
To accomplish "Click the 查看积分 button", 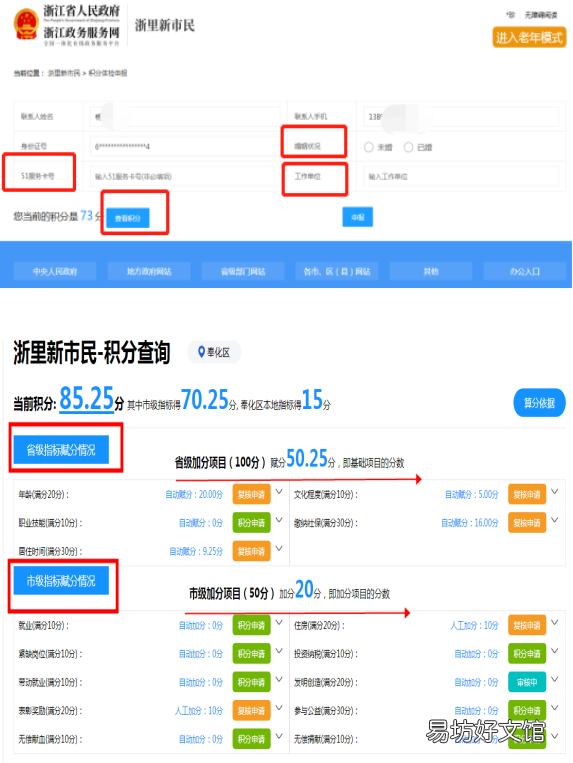I will tap(128, 218).
